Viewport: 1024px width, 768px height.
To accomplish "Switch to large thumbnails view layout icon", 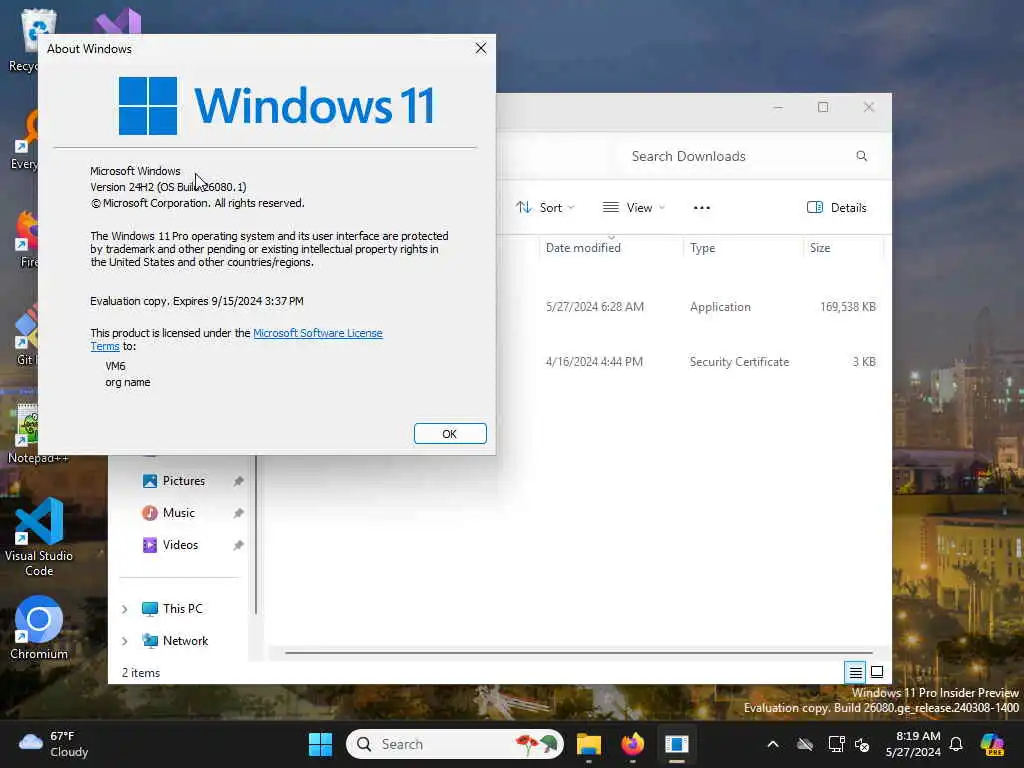I will pos(877,672).
